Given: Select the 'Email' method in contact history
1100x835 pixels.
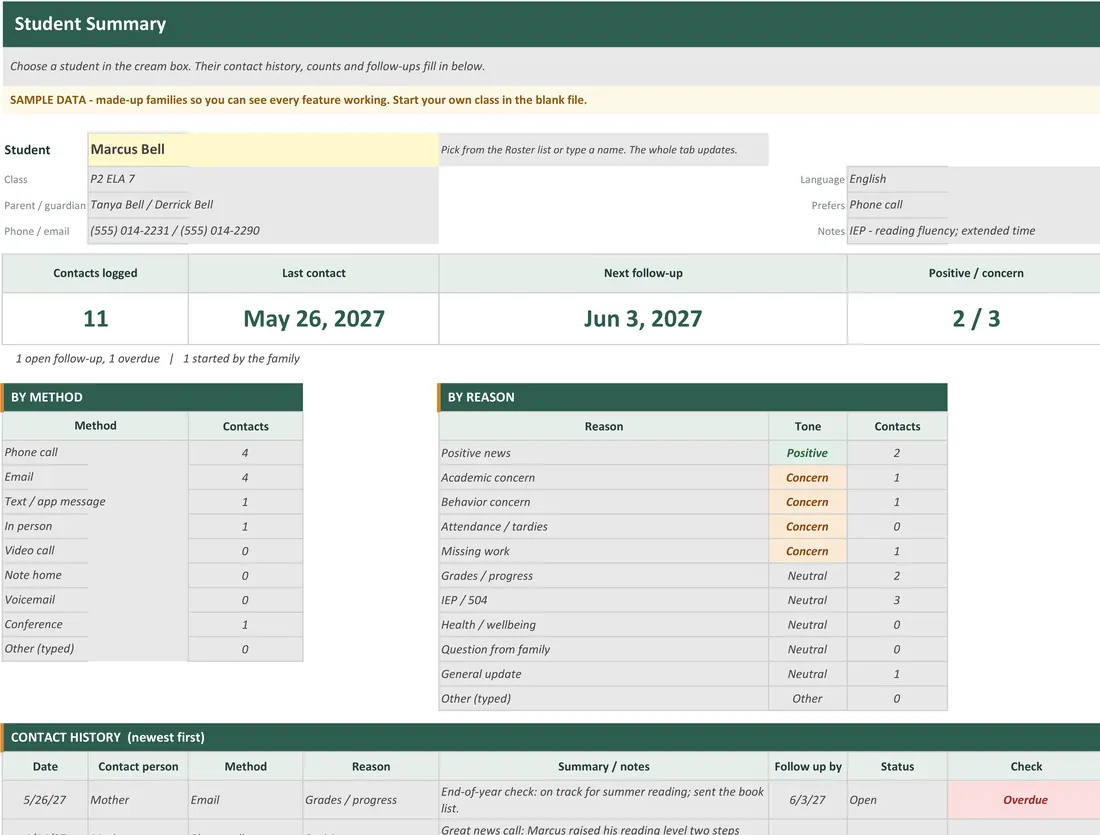Looking at the screenshot, I should 246,800.
